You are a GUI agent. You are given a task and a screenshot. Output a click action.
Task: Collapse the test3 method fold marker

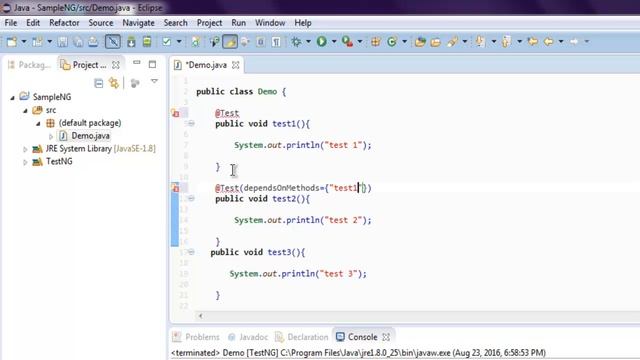191,252
